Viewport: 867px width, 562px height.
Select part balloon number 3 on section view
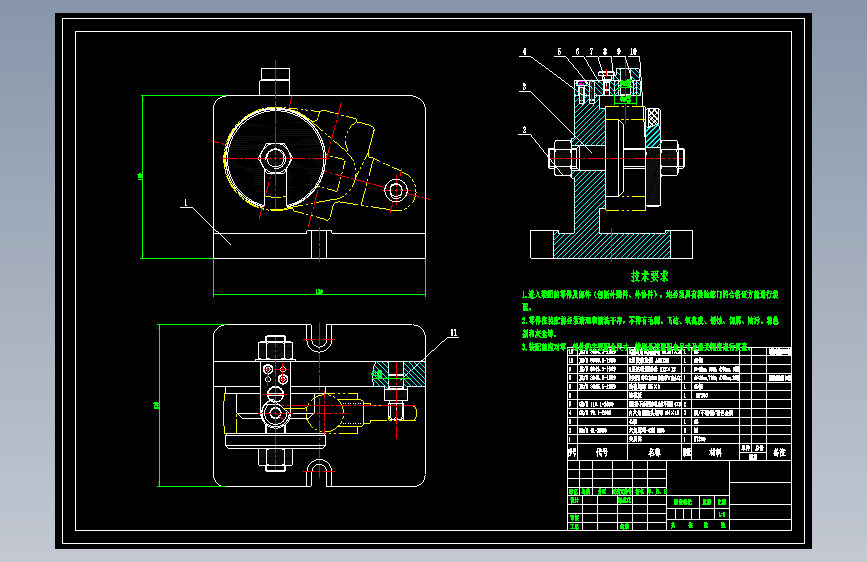[524, 87]
